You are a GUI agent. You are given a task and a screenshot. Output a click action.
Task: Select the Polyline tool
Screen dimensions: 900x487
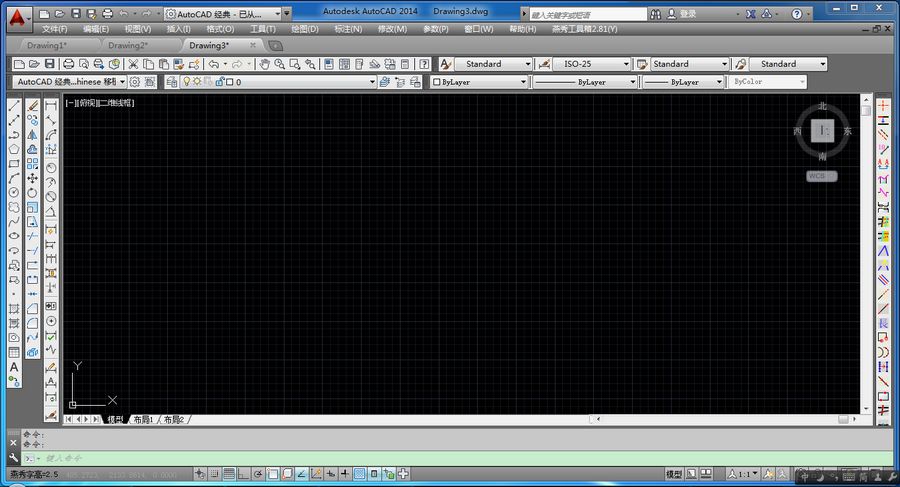coord(14,134)
